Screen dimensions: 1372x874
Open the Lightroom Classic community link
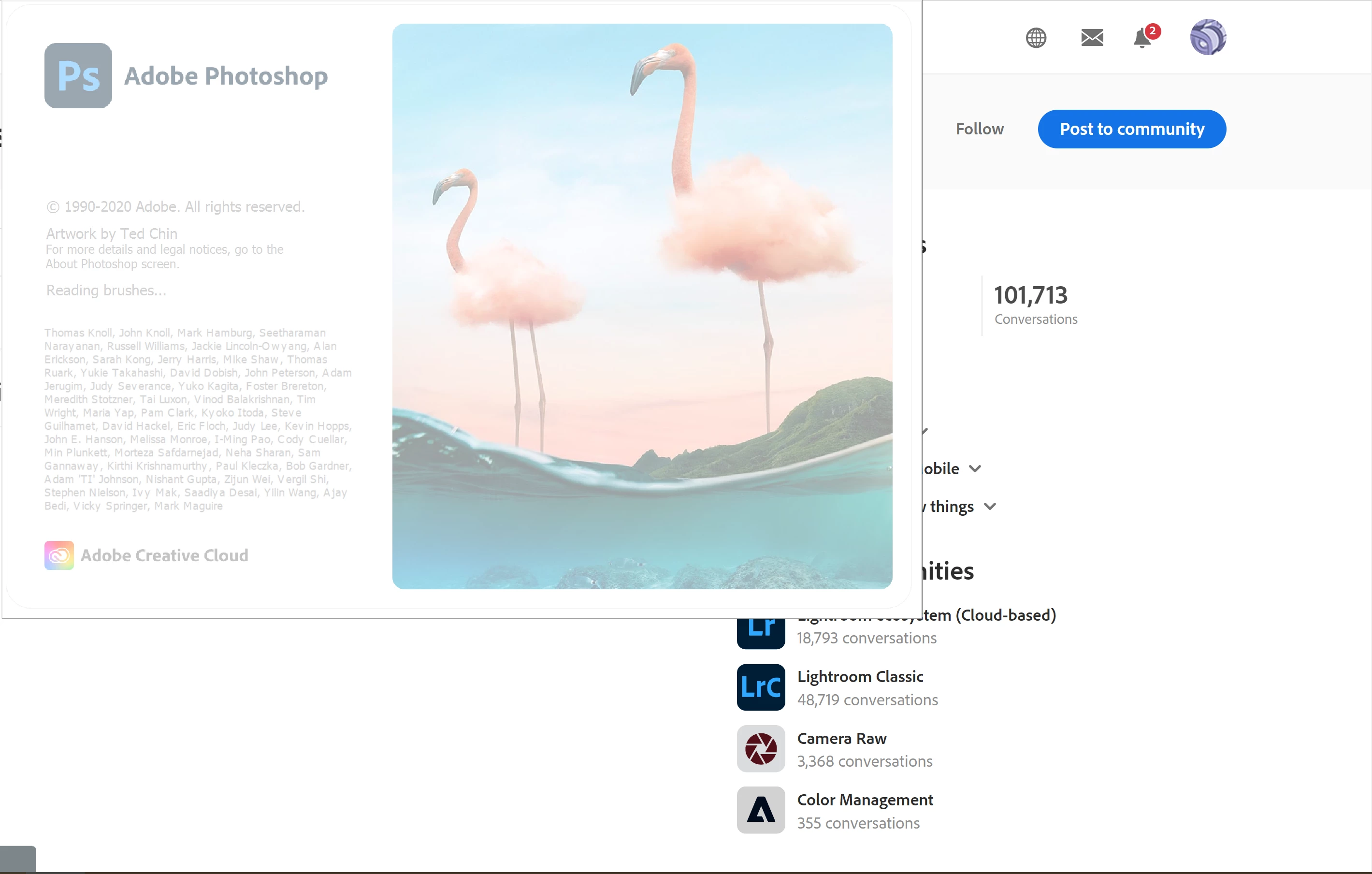(x=860, y=676)
